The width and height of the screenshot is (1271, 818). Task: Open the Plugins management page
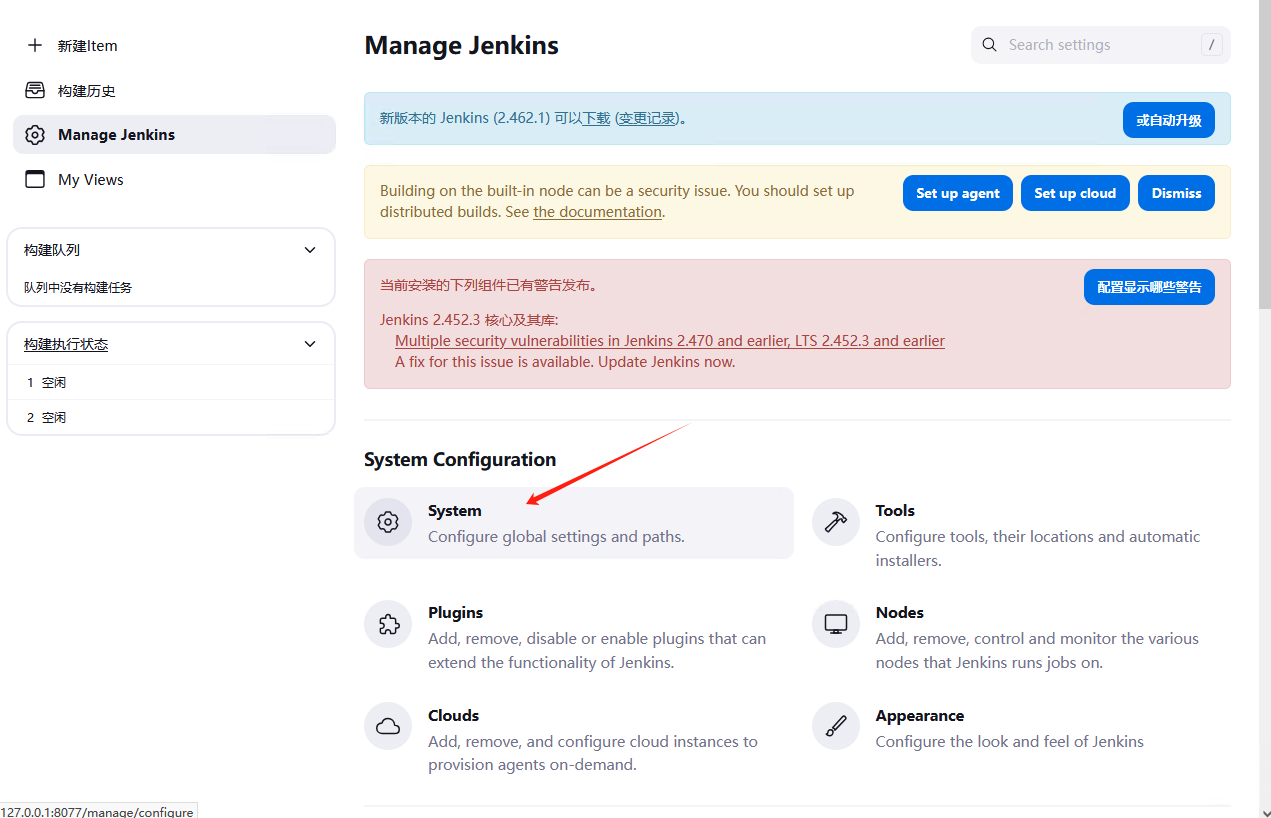click(x=574, y=637)
